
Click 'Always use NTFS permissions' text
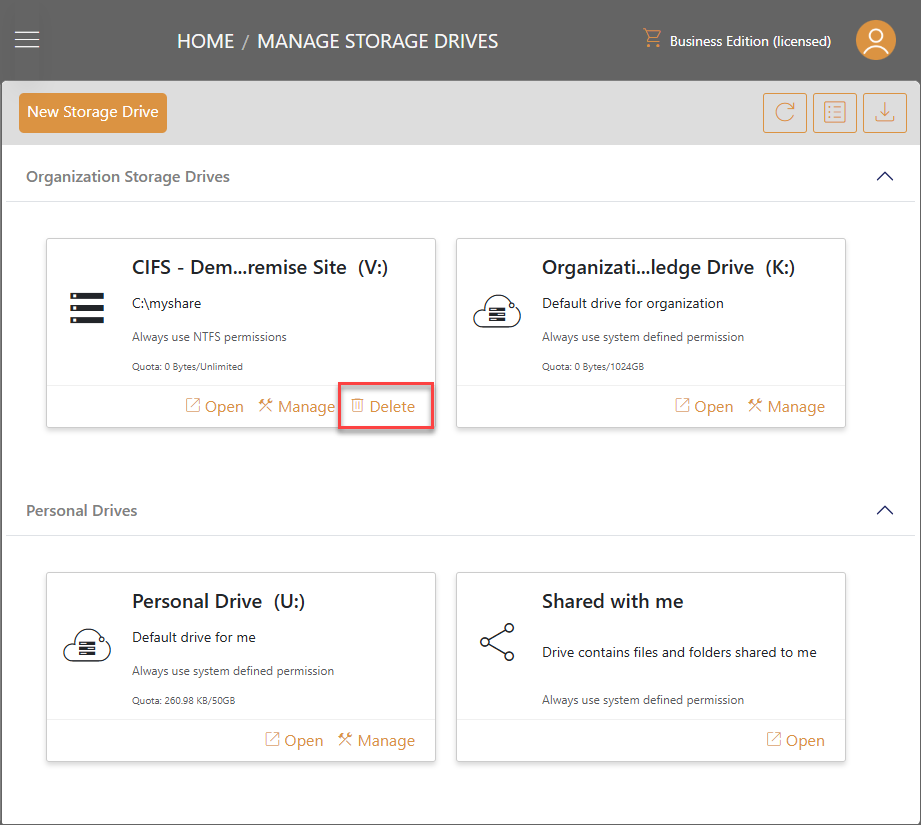(209, 337)
